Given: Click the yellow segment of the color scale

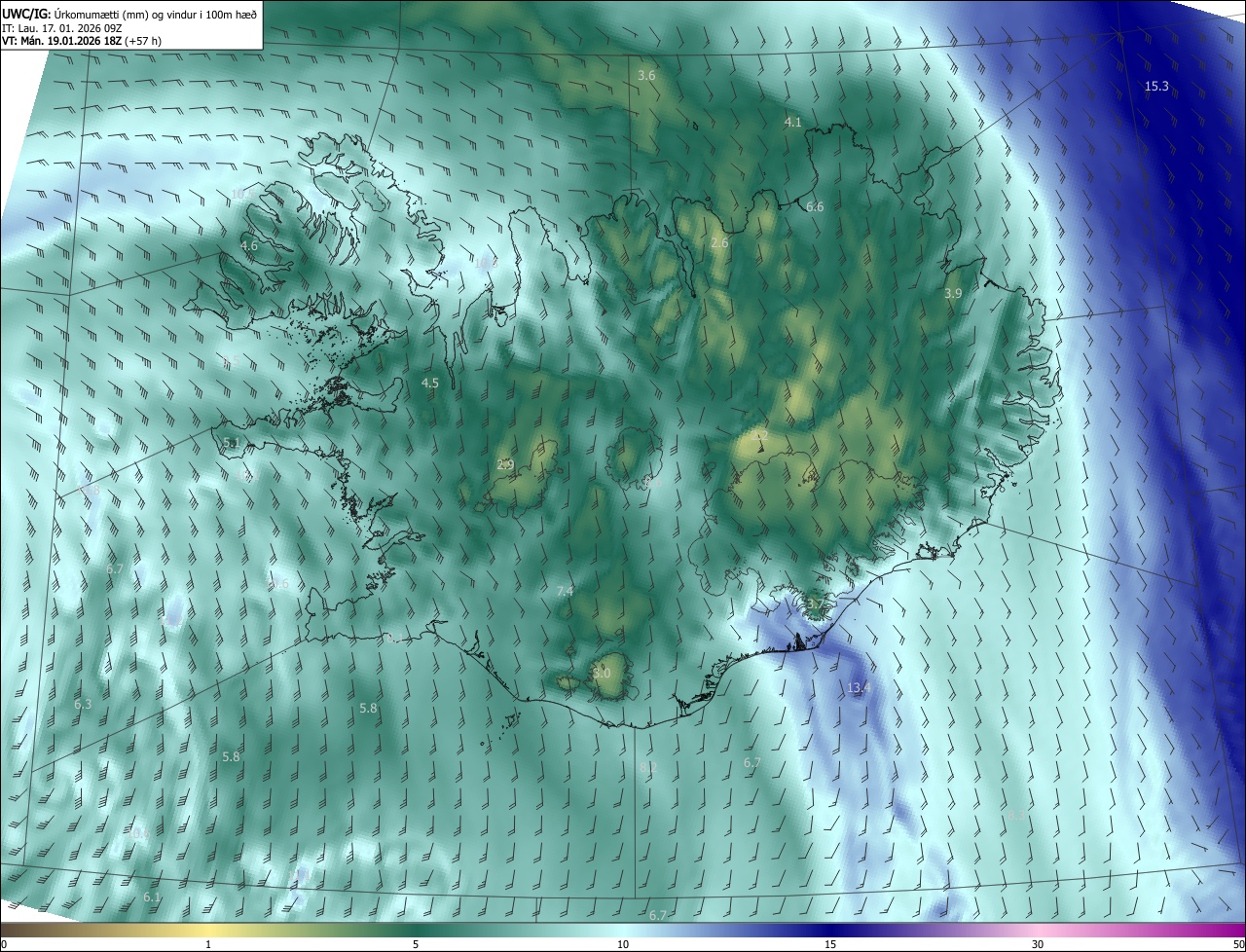Looking at the screenshot, I should (209, 931).
